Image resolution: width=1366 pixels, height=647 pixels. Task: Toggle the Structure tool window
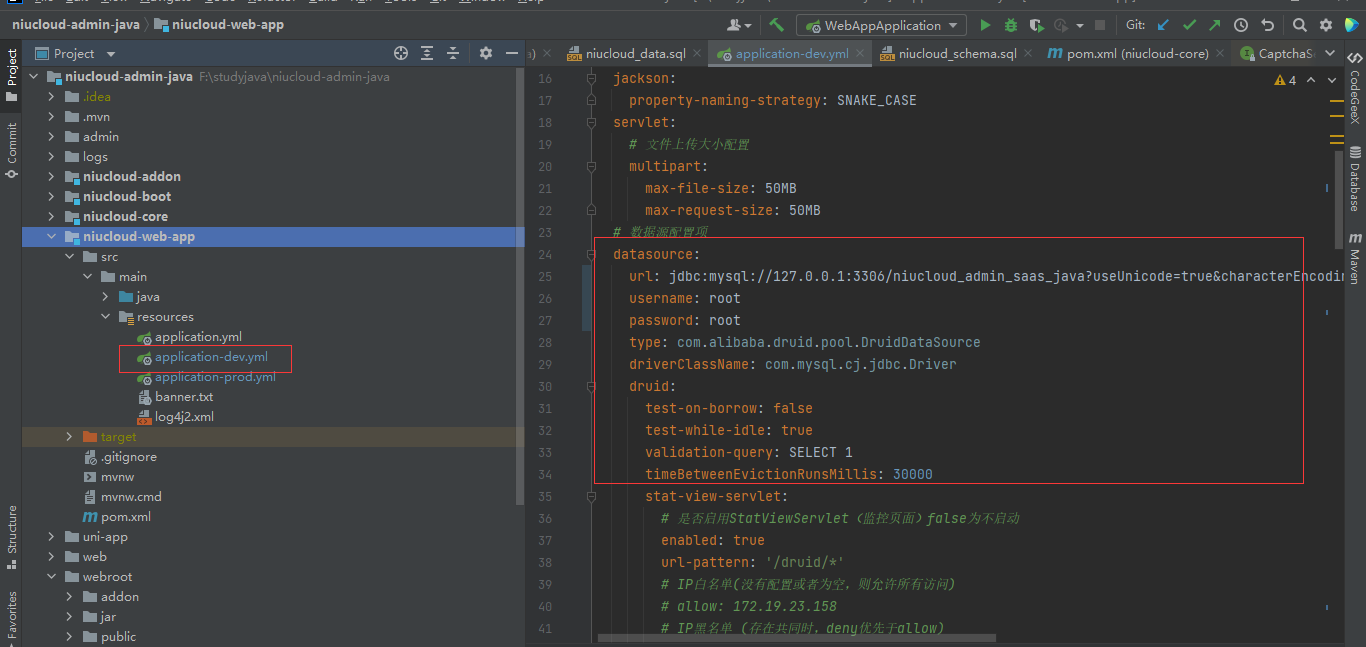click(x=12, y=530)
